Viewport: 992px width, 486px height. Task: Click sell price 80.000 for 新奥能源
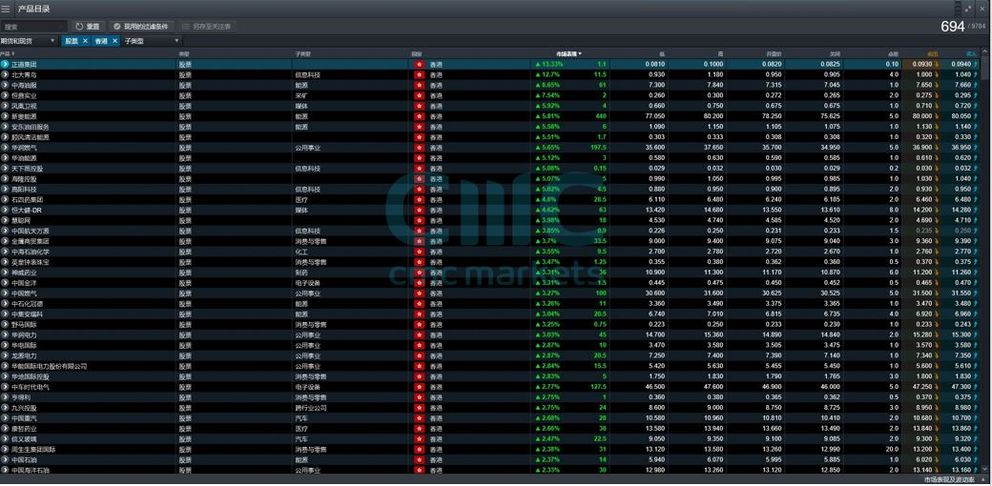(922, 116)
